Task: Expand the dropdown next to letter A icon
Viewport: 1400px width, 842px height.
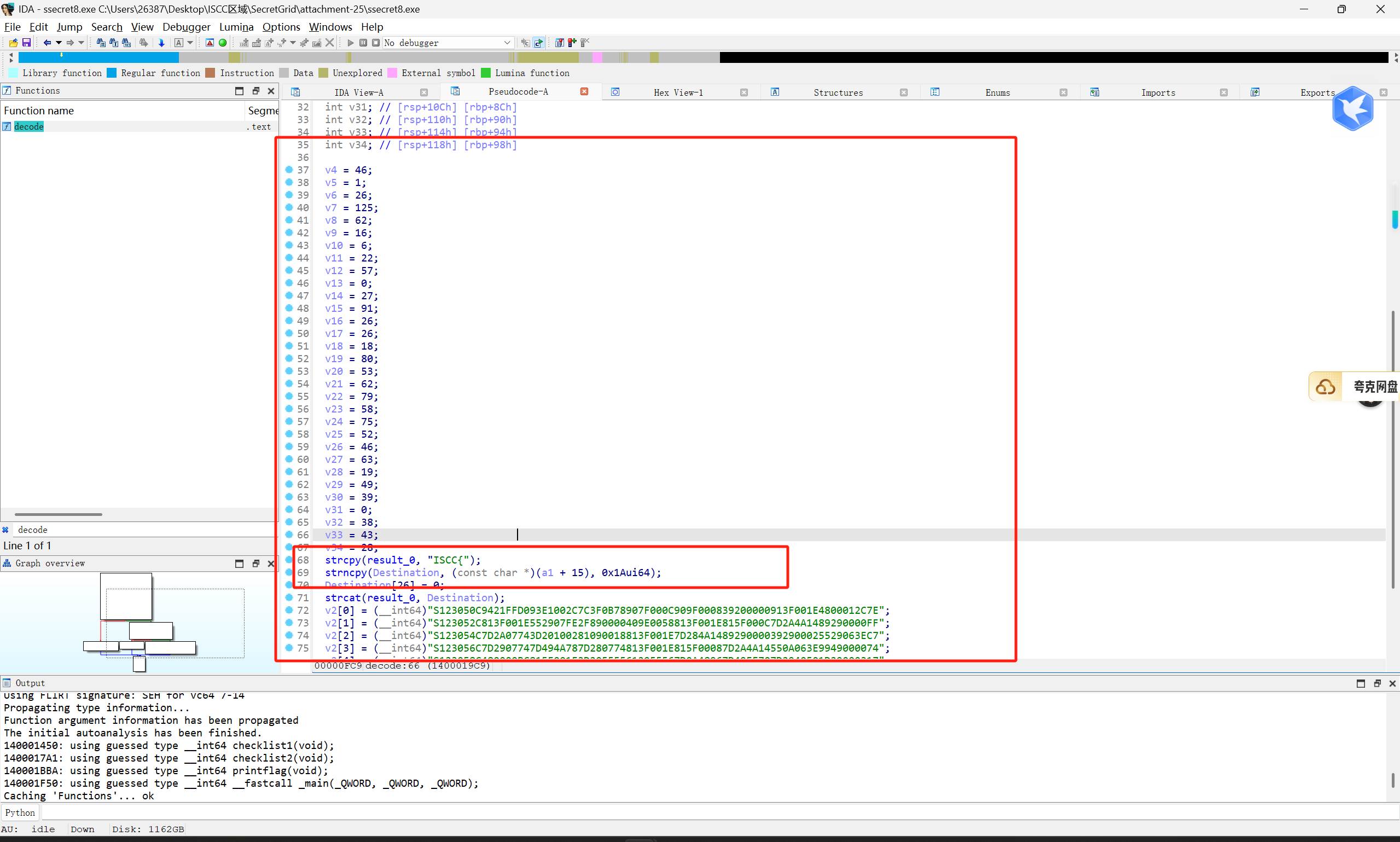Action: tap(190, 43)
